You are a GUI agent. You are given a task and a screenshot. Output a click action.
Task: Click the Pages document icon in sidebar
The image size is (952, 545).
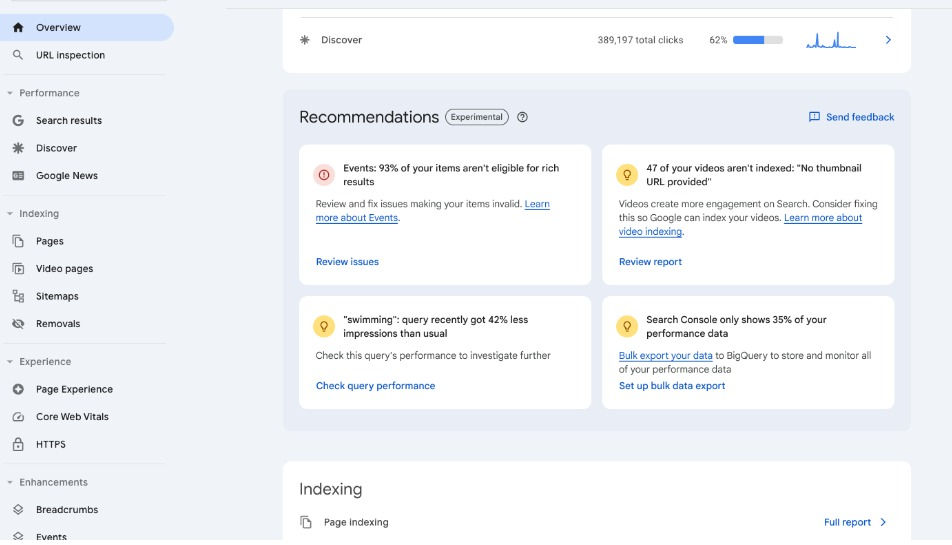point(18,241)
